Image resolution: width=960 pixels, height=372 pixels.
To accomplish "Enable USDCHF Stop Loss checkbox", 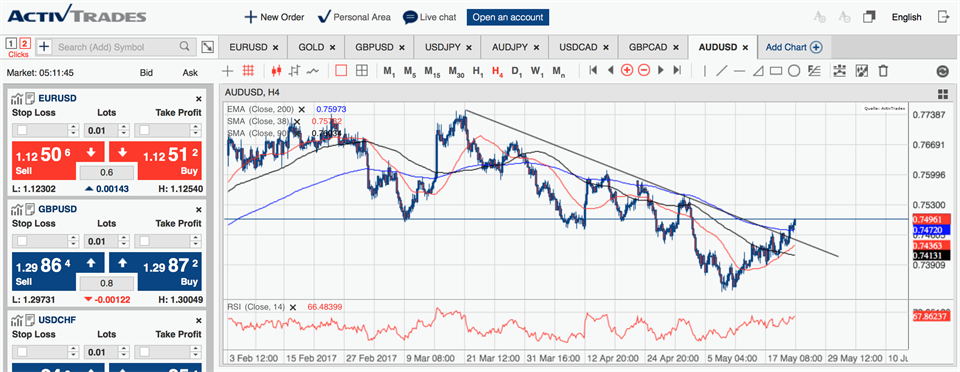I will (x=22, y=352).
